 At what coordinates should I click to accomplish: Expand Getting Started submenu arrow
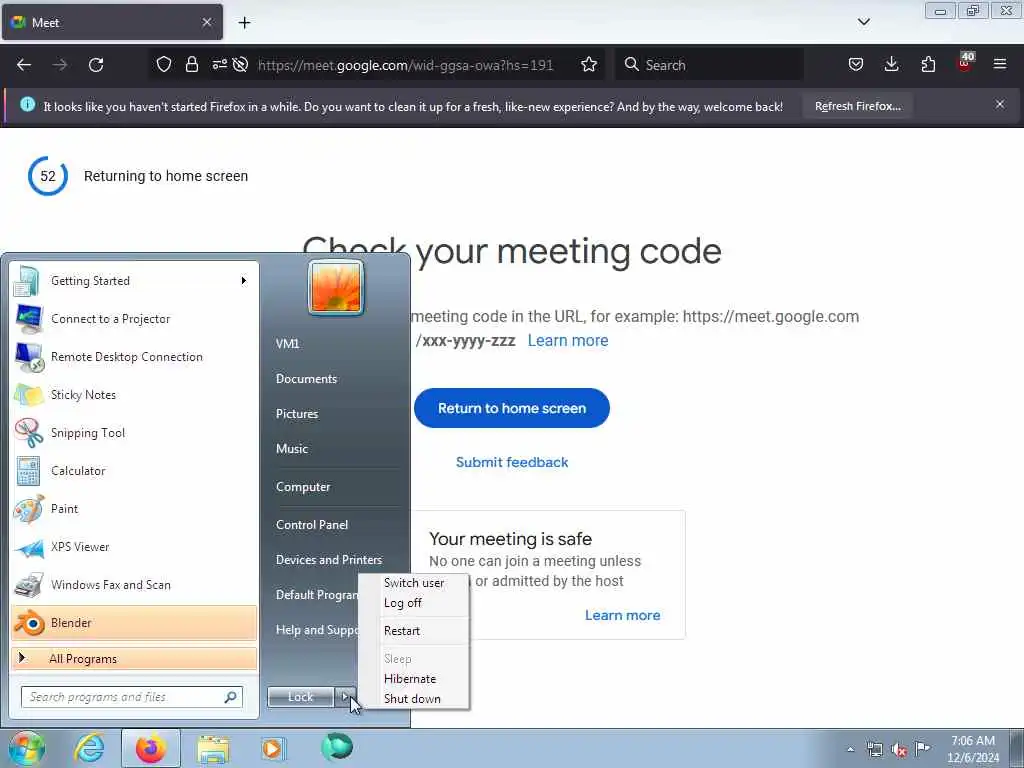pyautogui.click(x=244, y=281)
